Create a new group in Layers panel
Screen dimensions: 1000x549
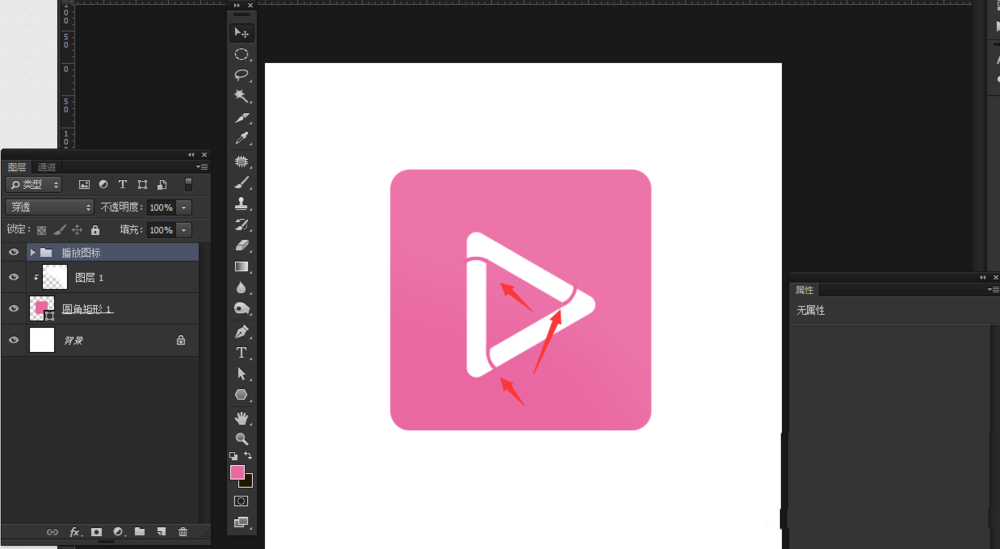(x=140, y=532)
